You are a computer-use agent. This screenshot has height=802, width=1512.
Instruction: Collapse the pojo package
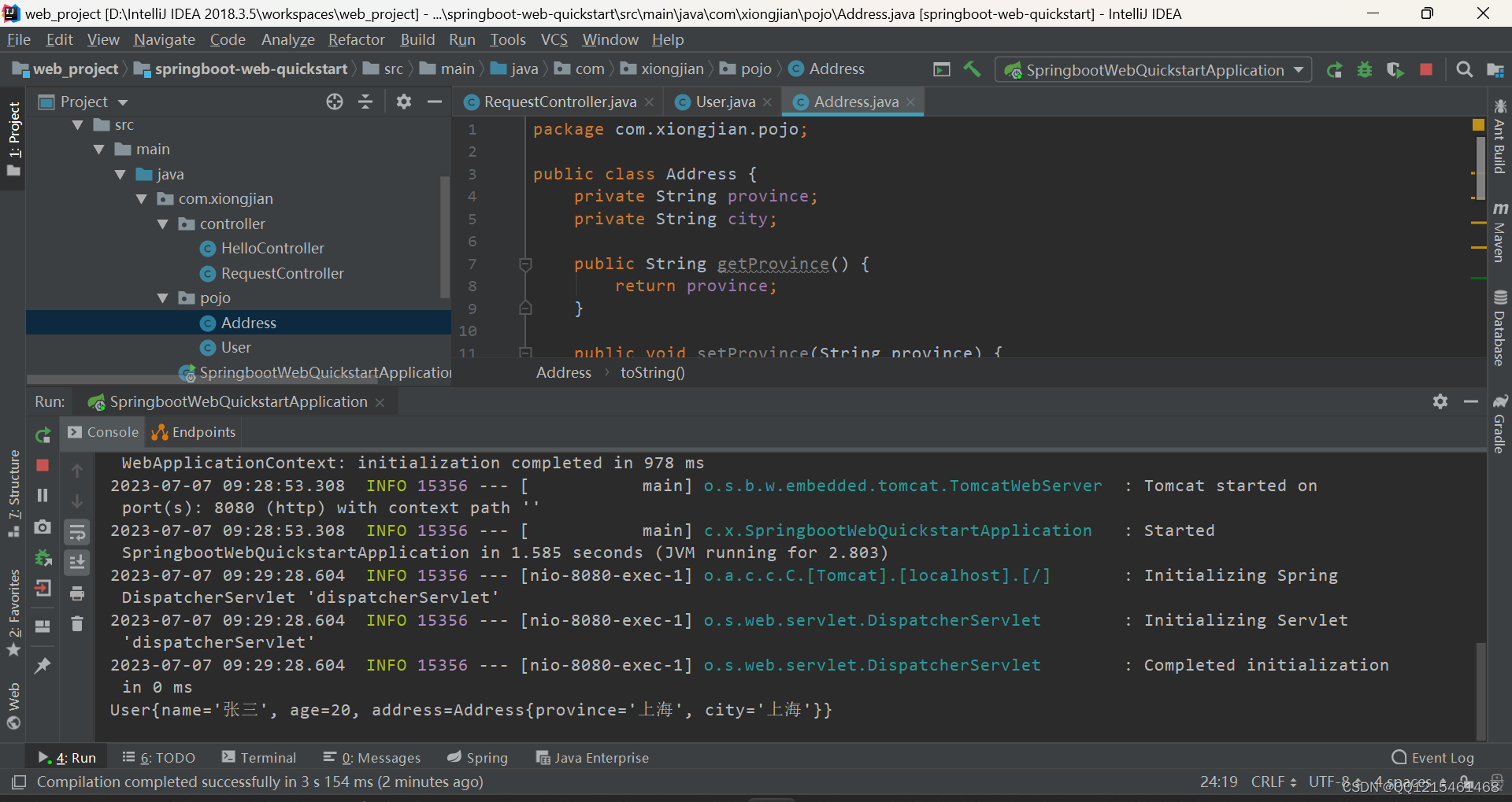(163, 298)
